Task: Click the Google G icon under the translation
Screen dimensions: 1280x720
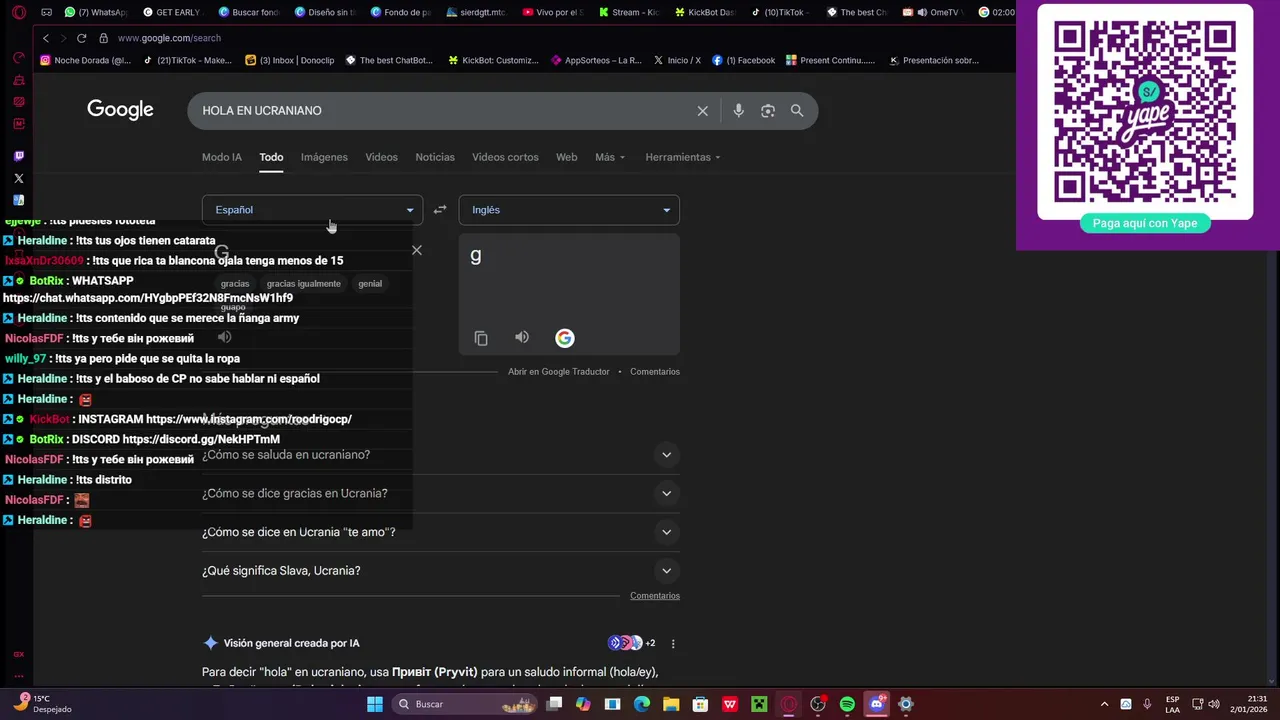Action: (x=564, y=338)
